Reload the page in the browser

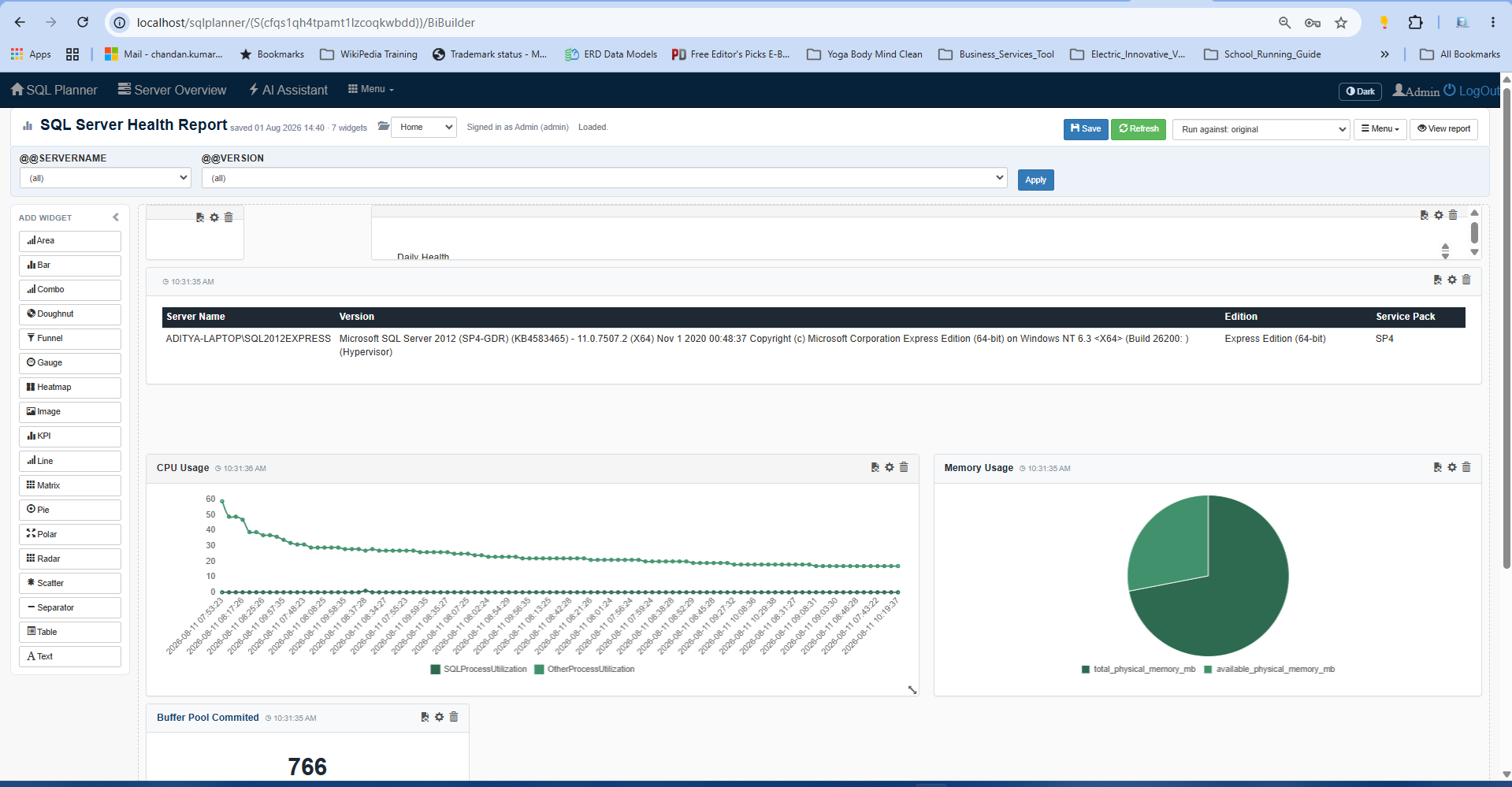pyautogui.click(x=83, y=22)
